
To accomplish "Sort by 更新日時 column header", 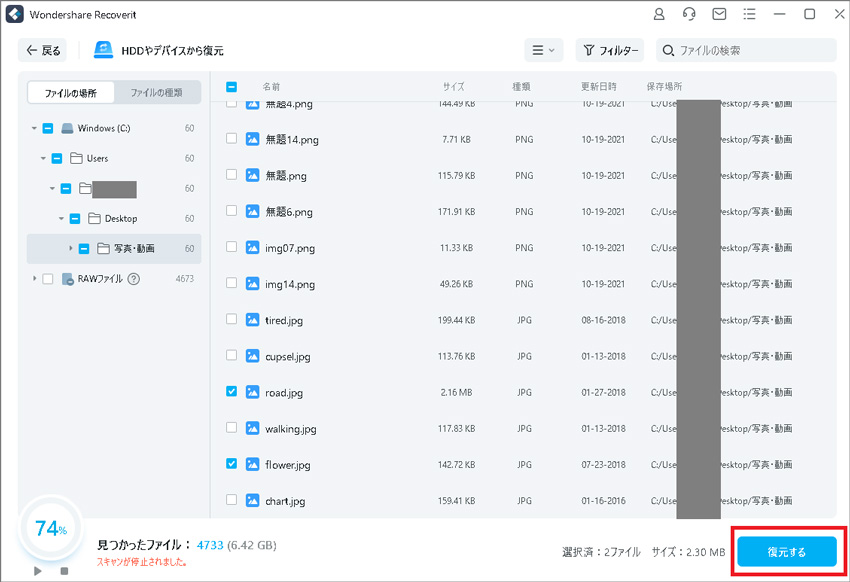I will point(598,87).
